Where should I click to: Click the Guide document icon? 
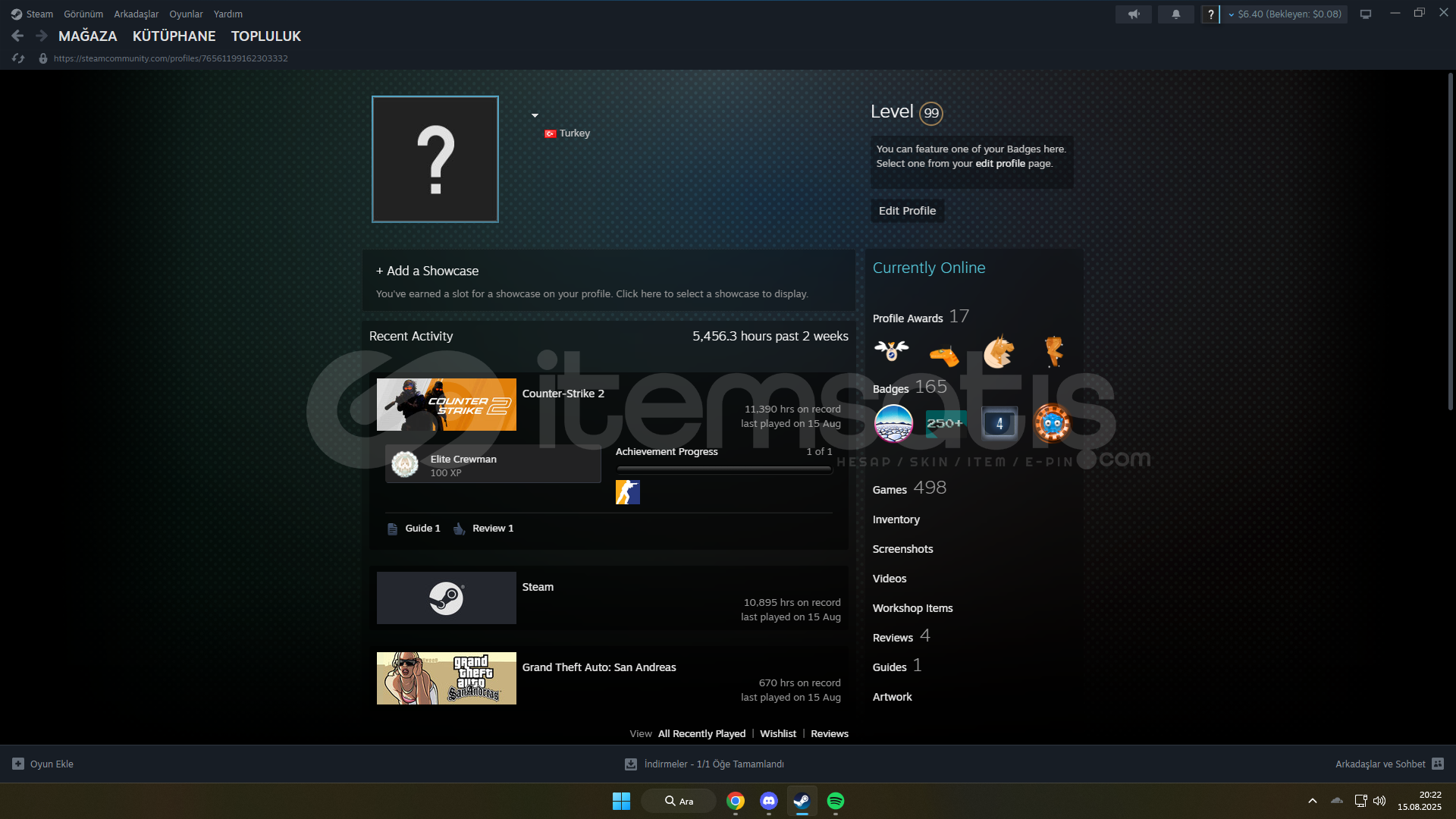[x=392, y=529]
